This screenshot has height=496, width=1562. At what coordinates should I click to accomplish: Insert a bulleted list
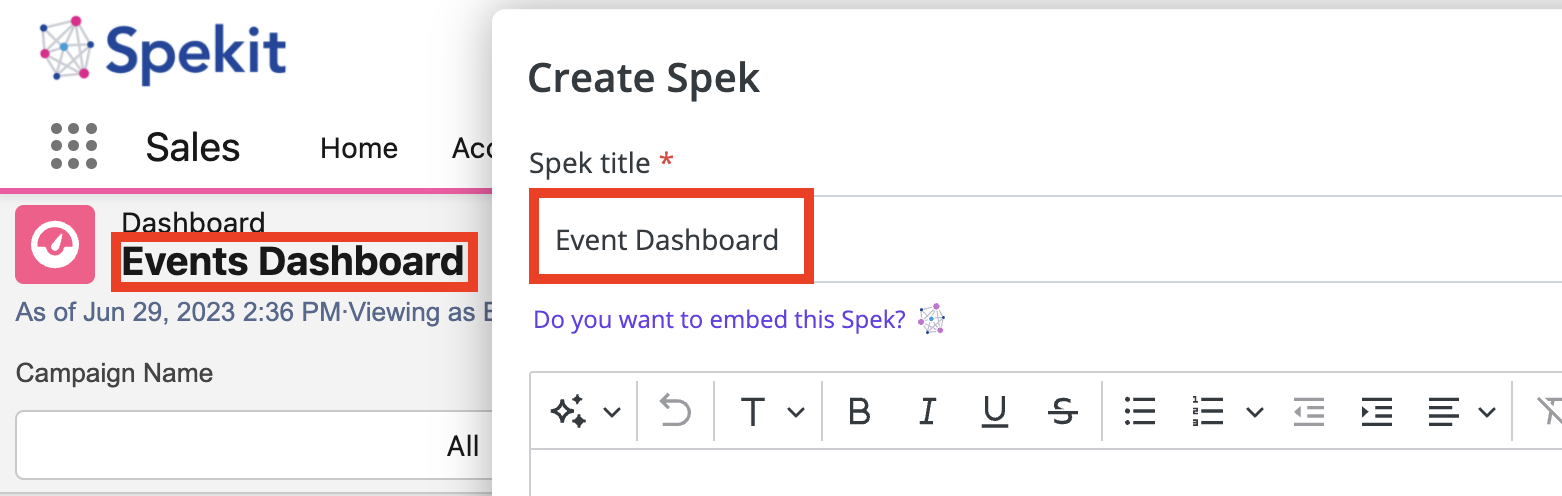(1140, 411)
